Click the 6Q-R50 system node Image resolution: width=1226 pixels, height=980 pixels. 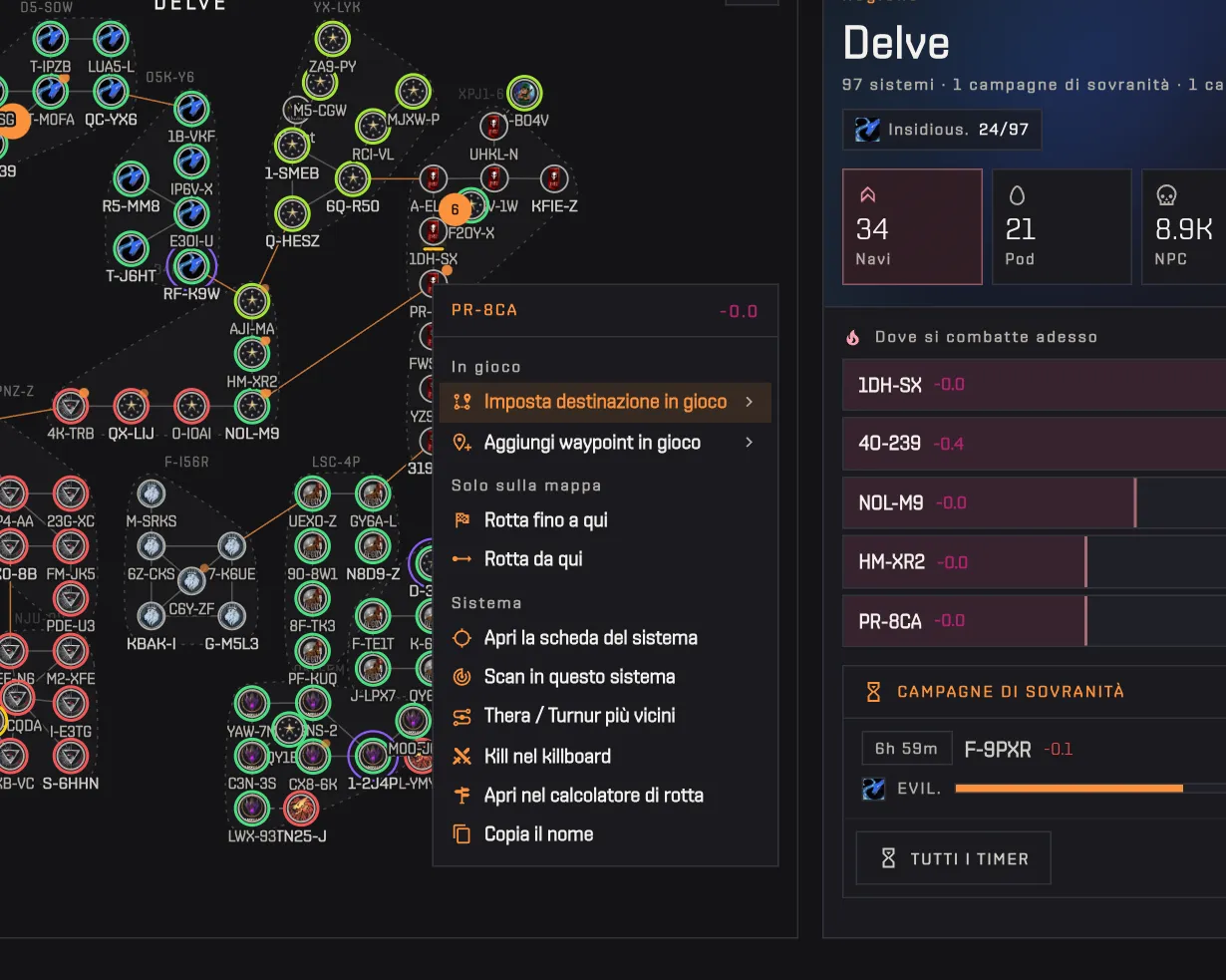[x=352, y=179]
